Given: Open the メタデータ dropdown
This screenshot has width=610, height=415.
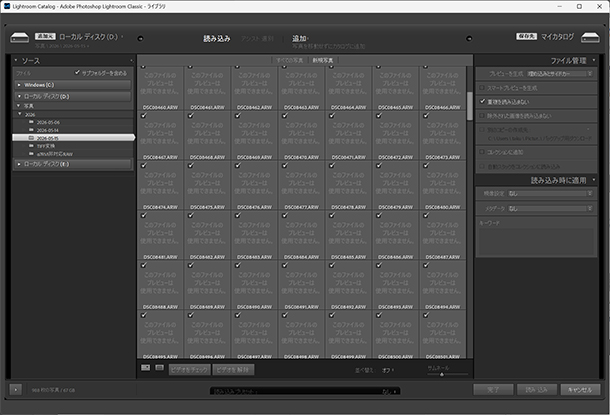Looking at the screenshot, I should pos(550,208).
